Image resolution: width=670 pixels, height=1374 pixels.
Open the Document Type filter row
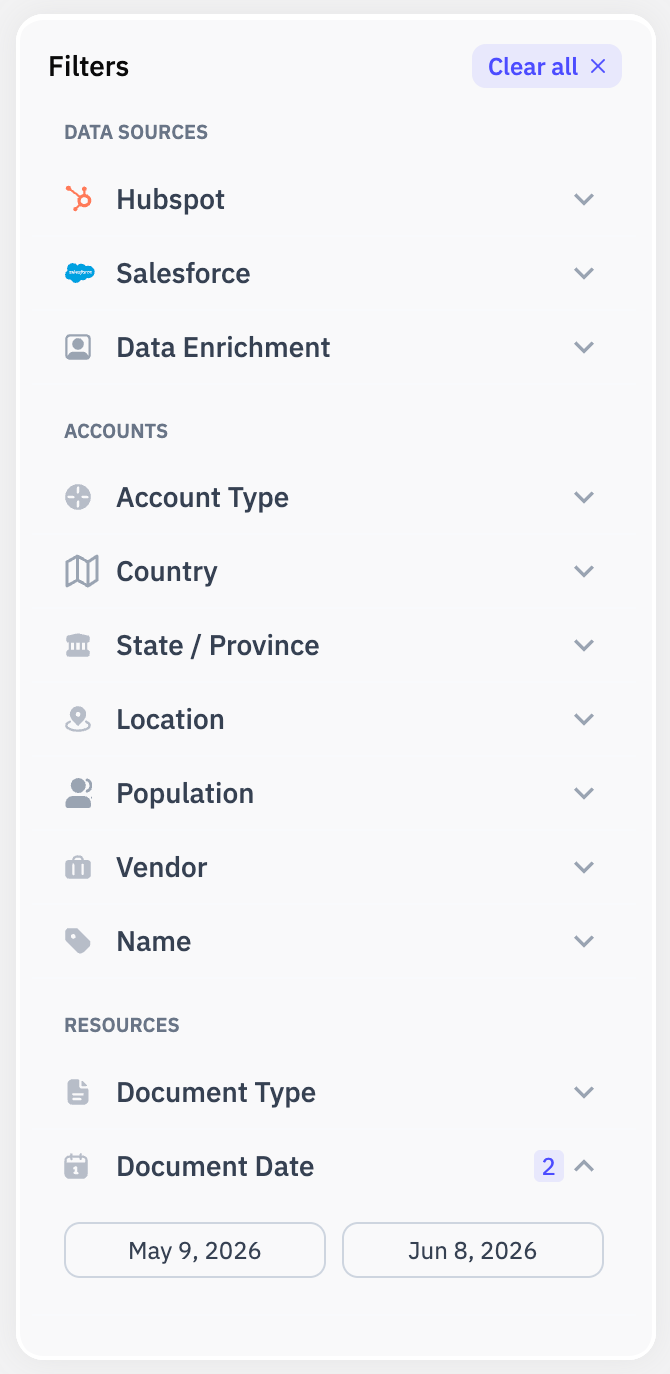click(334, 1092)
